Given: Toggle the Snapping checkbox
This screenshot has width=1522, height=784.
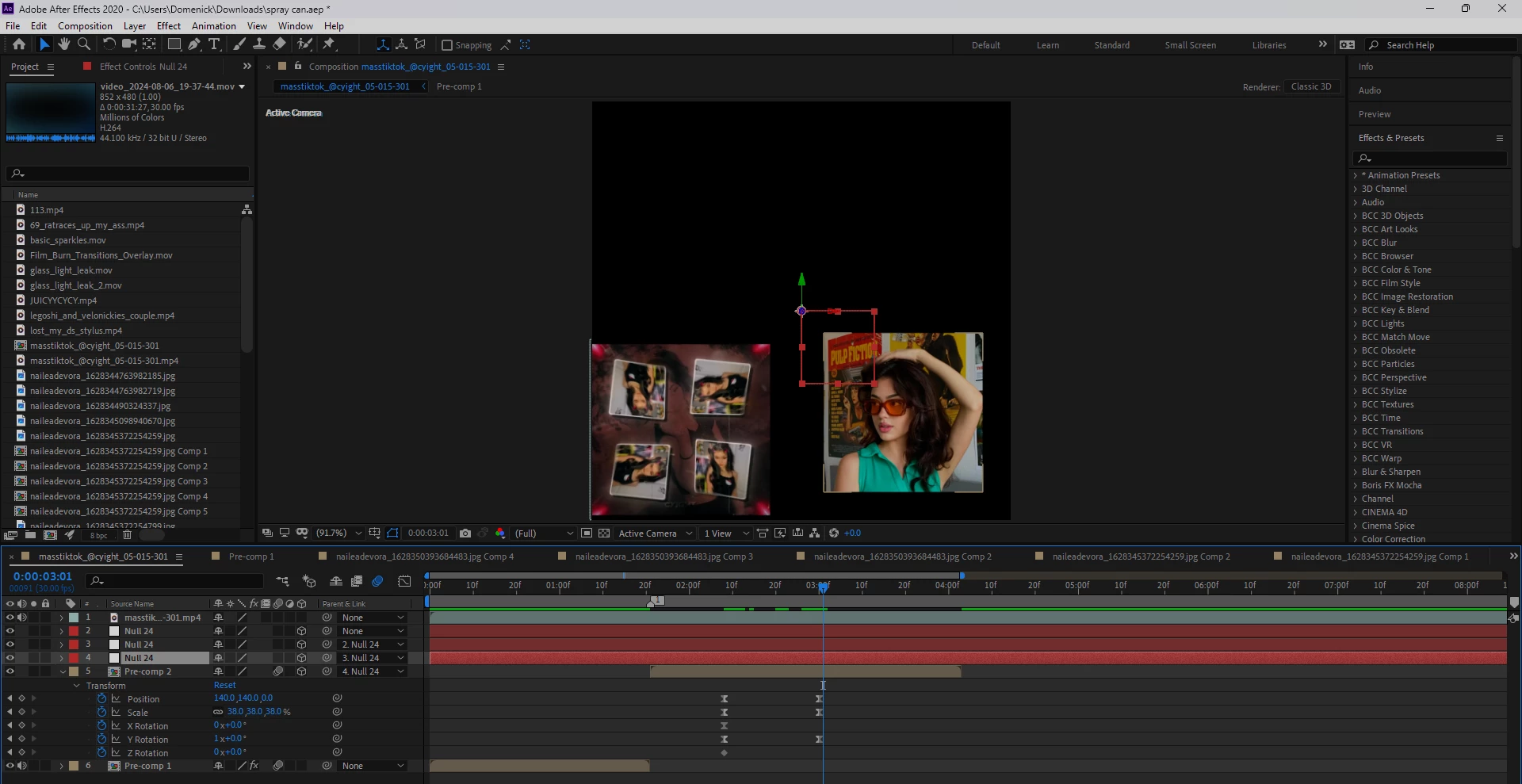Looking at the screenshot, I should [x=447, y=45].
